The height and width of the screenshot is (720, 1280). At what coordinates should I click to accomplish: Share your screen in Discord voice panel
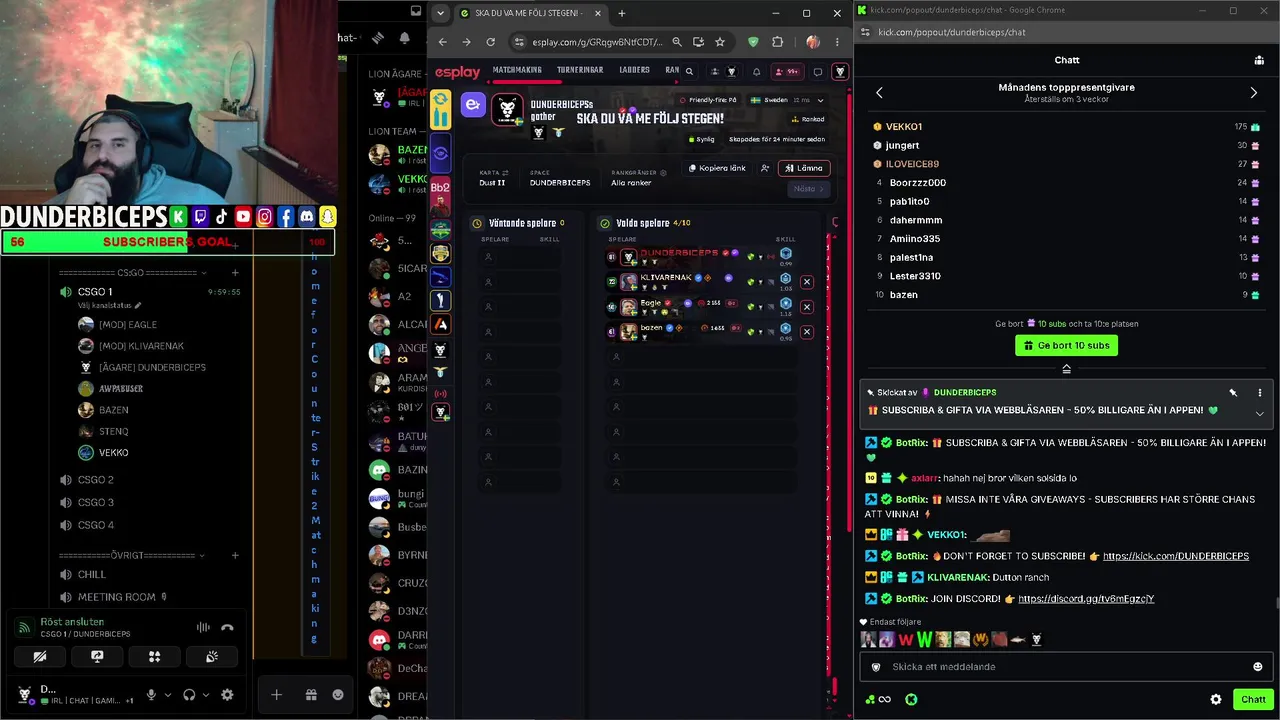pyautogui.click(x=97, y=657)
